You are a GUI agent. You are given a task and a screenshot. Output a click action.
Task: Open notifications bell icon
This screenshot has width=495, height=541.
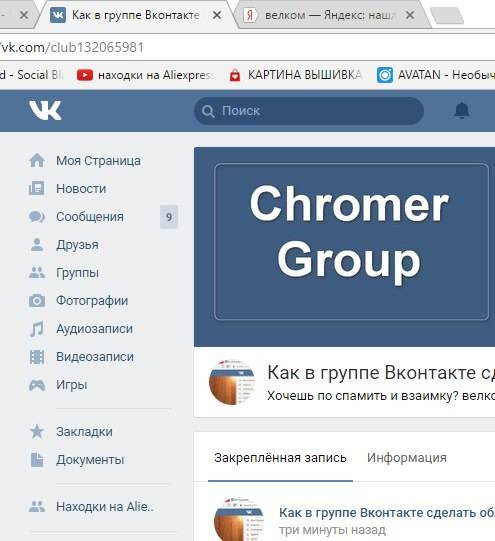click(462, 111)
